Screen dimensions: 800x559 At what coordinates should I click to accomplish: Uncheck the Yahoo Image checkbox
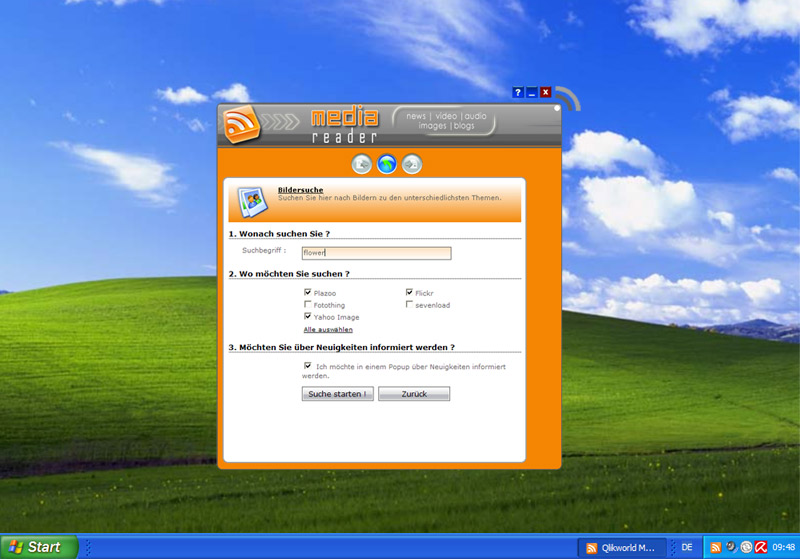(307, 316)
